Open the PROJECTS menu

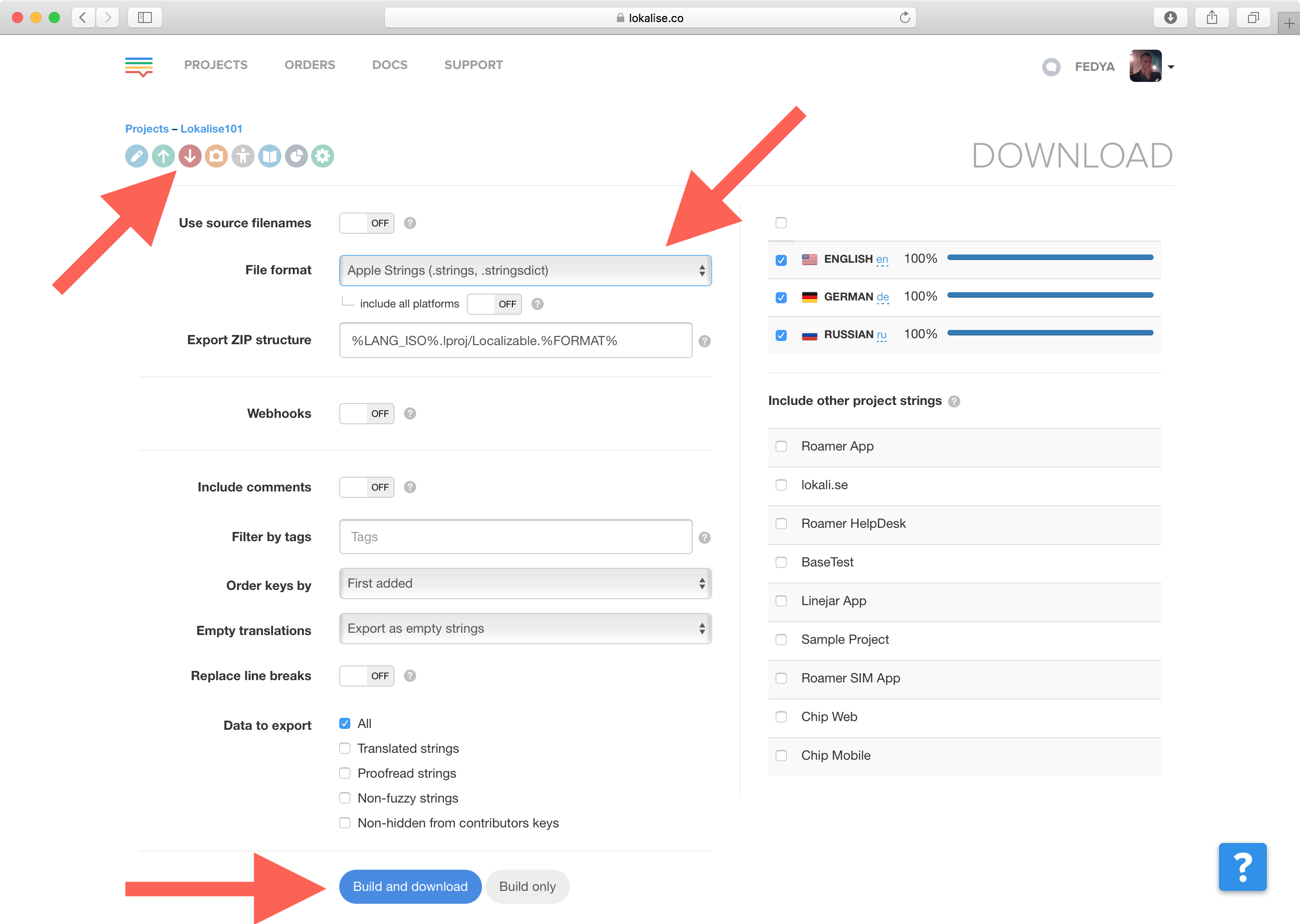216,65
